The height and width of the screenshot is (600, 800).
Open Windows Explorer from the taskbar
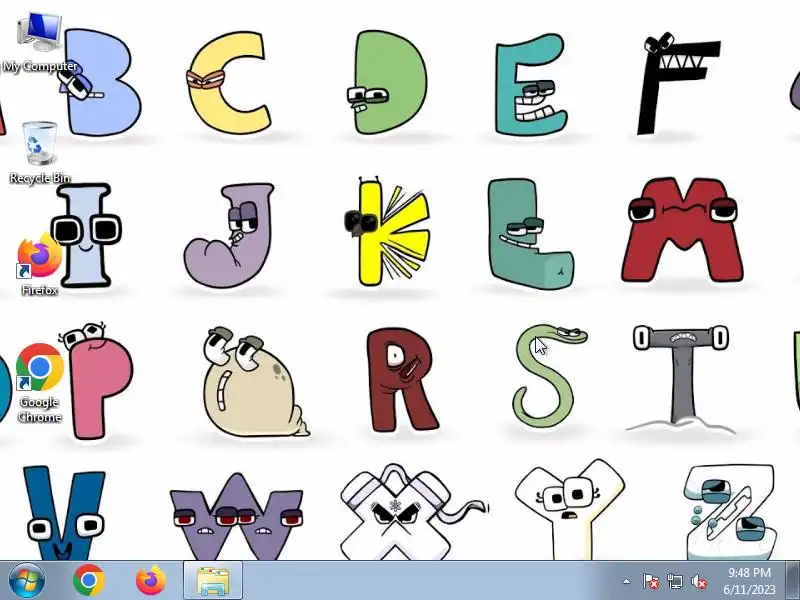point(213,581)
